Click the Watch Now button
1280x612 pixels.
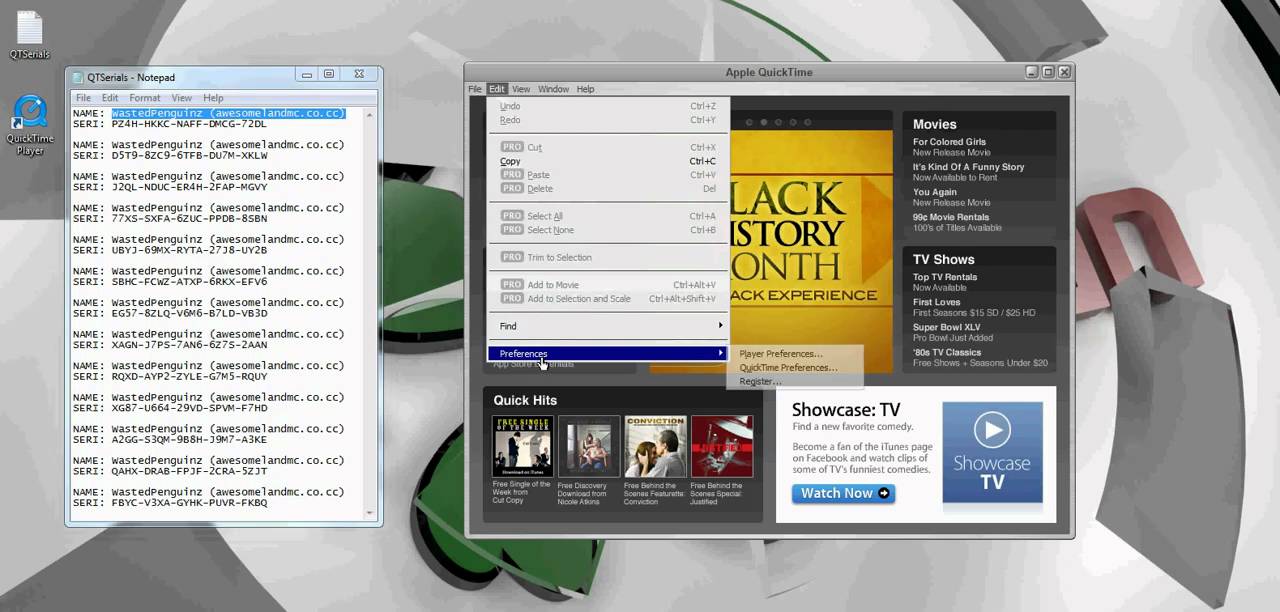[x=844, y=493]
